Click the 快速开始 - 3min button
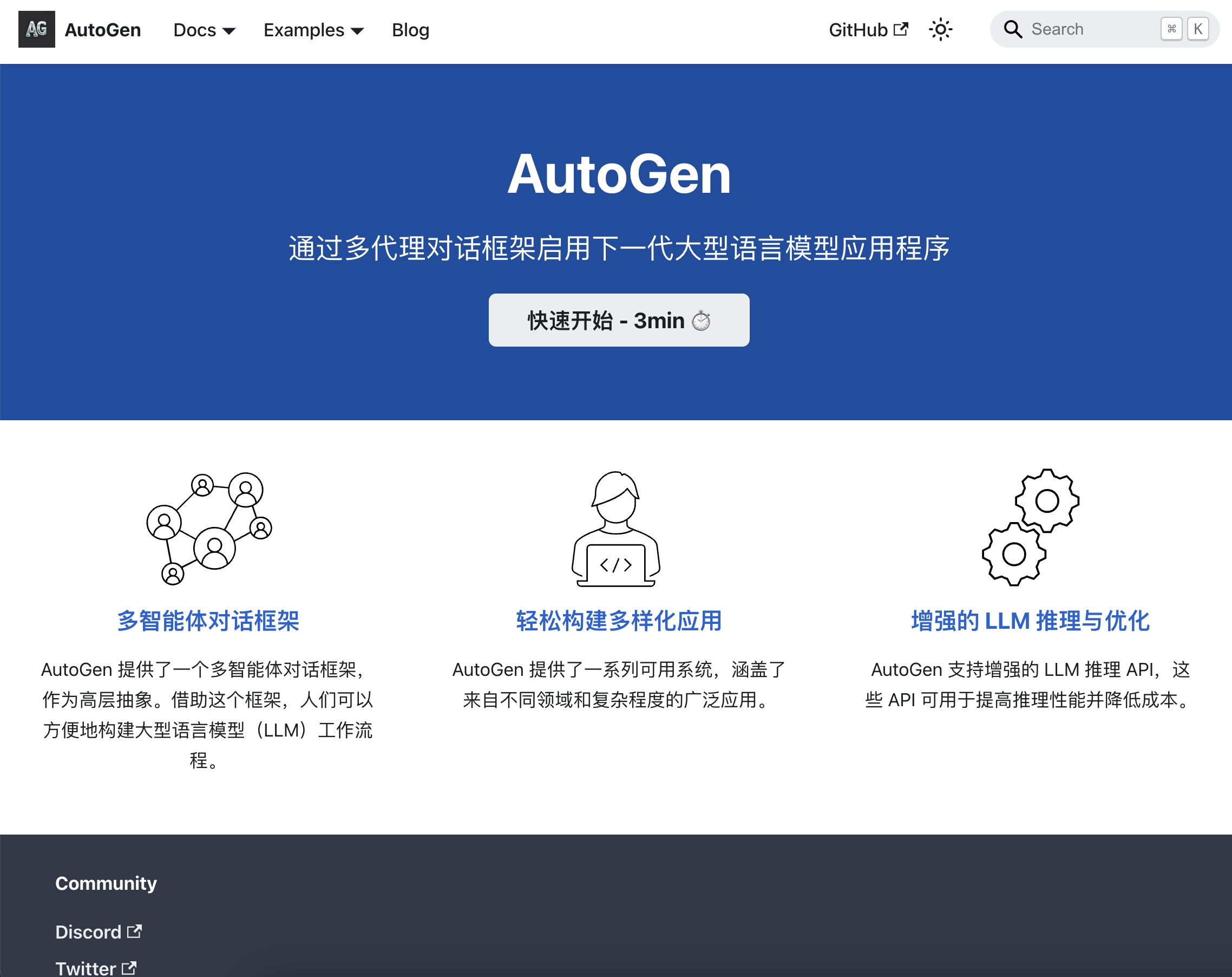This screenshot has height=977, width=1232. click(618, 320)
